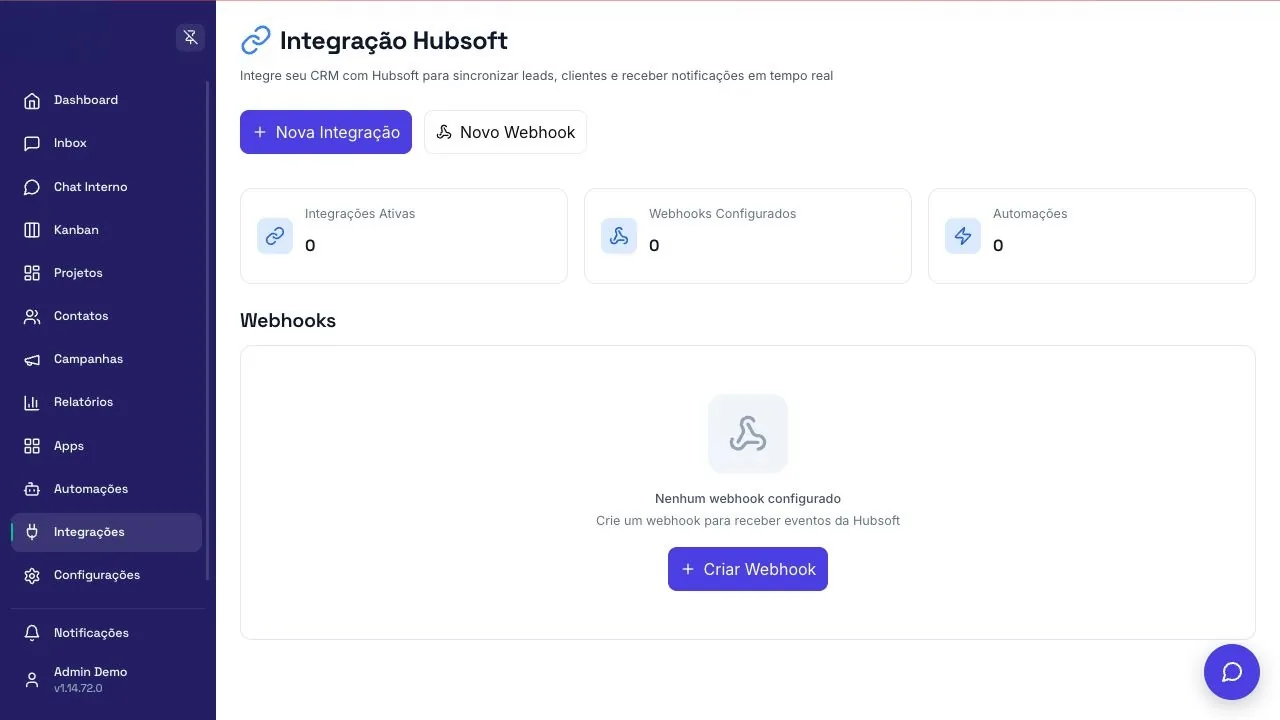The width and height of the screenshot is (1280, 720).
Task: Click 'Crie um webhook para receber eventos' text
Action: click(x=748, y=521)
